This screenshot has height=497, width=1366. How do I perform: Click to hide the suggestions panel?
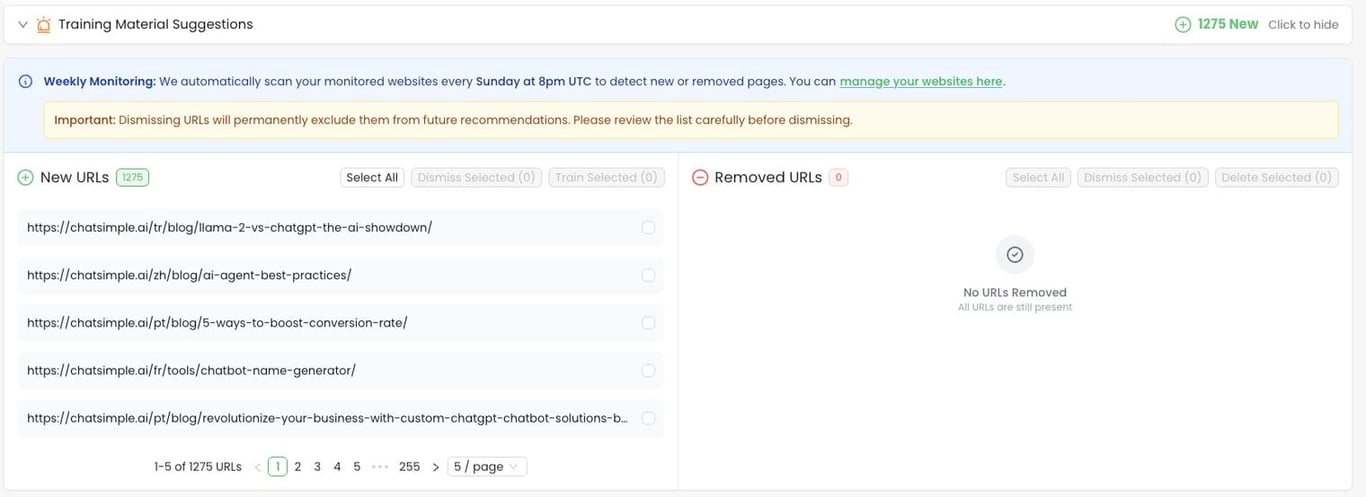(x=1302, y=24)
